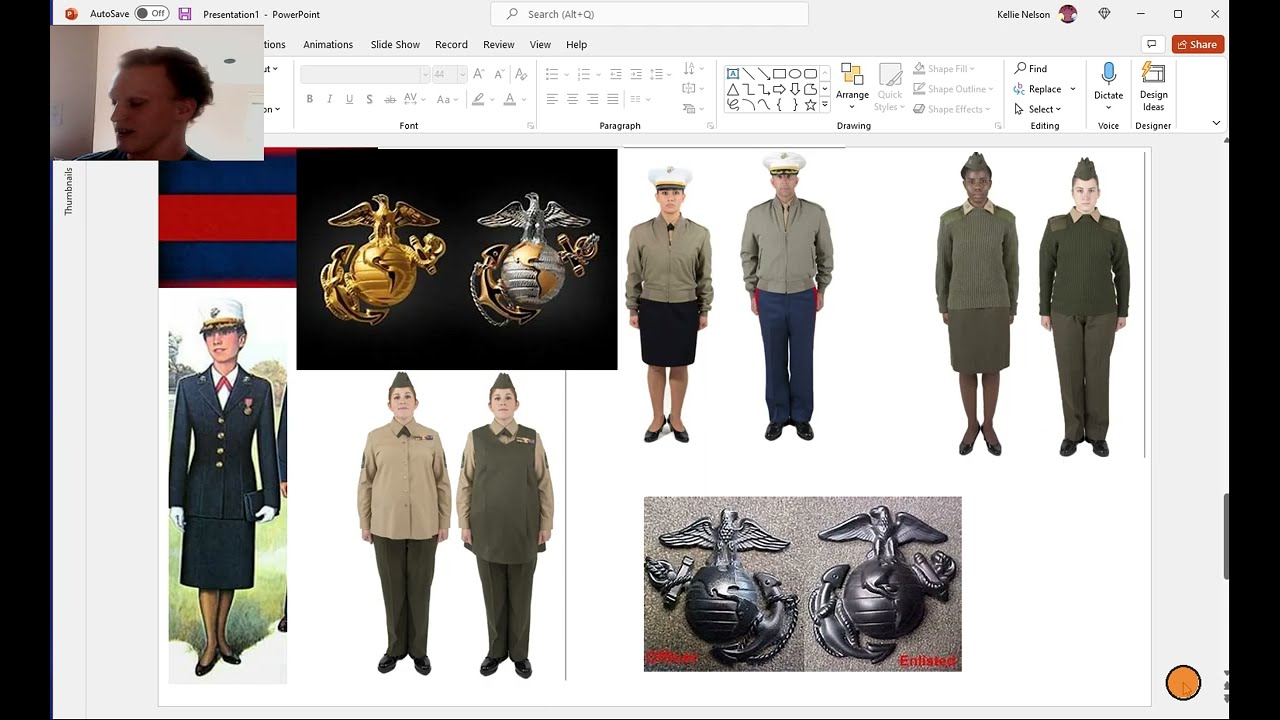Click Clear All Formatting icon

(x=520, y=74)
